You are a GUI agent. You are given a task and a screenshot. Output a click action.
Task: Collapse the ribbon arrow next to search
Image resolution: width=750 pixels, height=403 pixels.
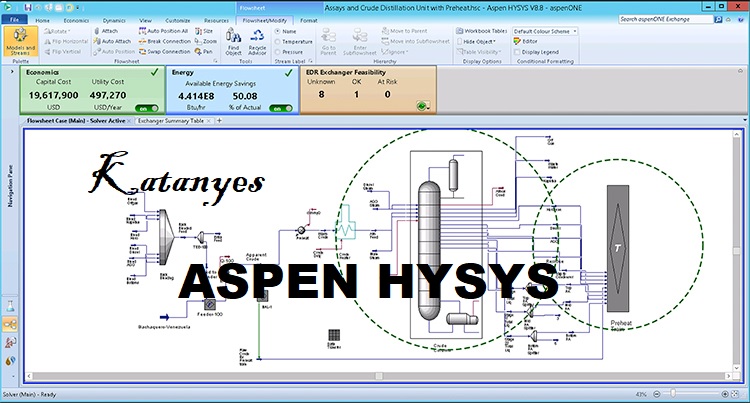click(728, 19)
